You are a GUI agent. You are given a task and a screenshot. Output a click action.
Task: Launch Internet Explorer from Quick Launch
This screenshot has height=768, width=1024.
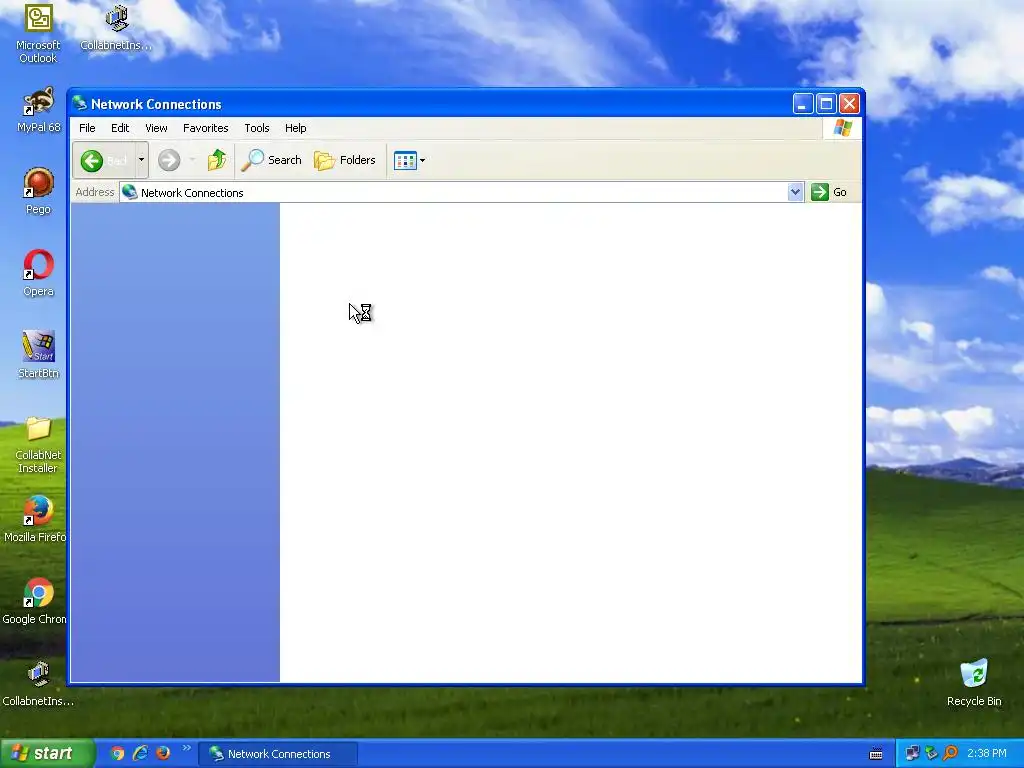pyautogui.click(x=140, y=753)
